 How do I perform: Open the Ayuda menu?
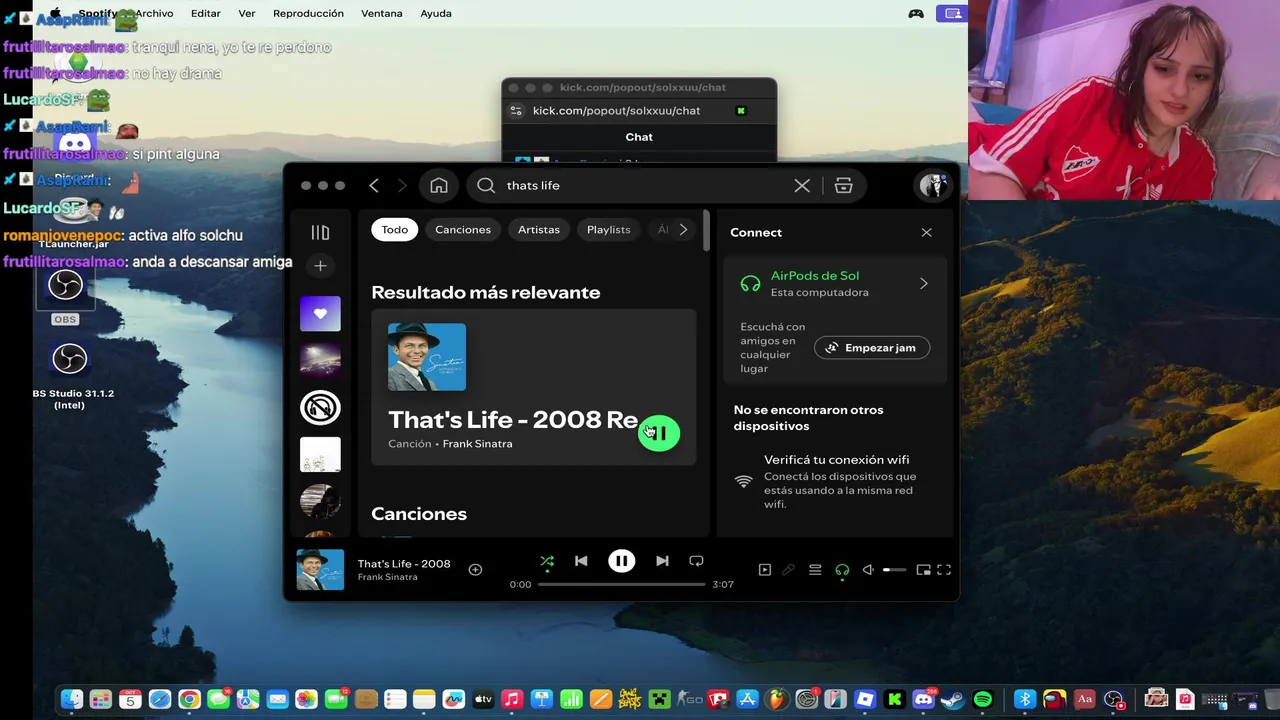pos(436,13)
